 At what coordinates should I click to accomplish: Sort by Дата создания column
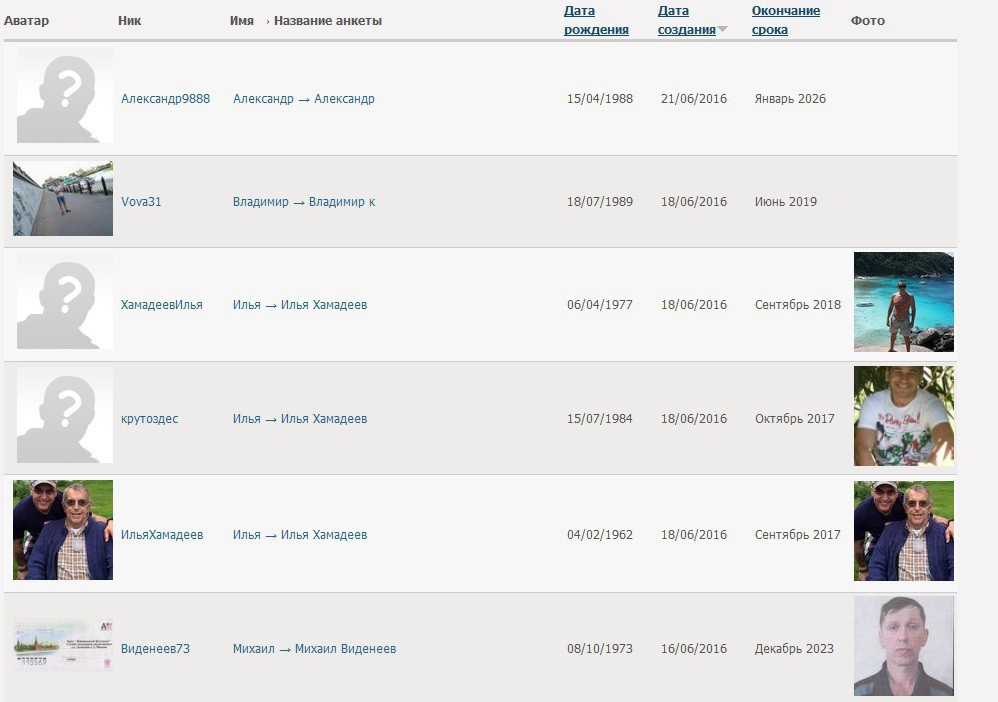pos(686,20)
